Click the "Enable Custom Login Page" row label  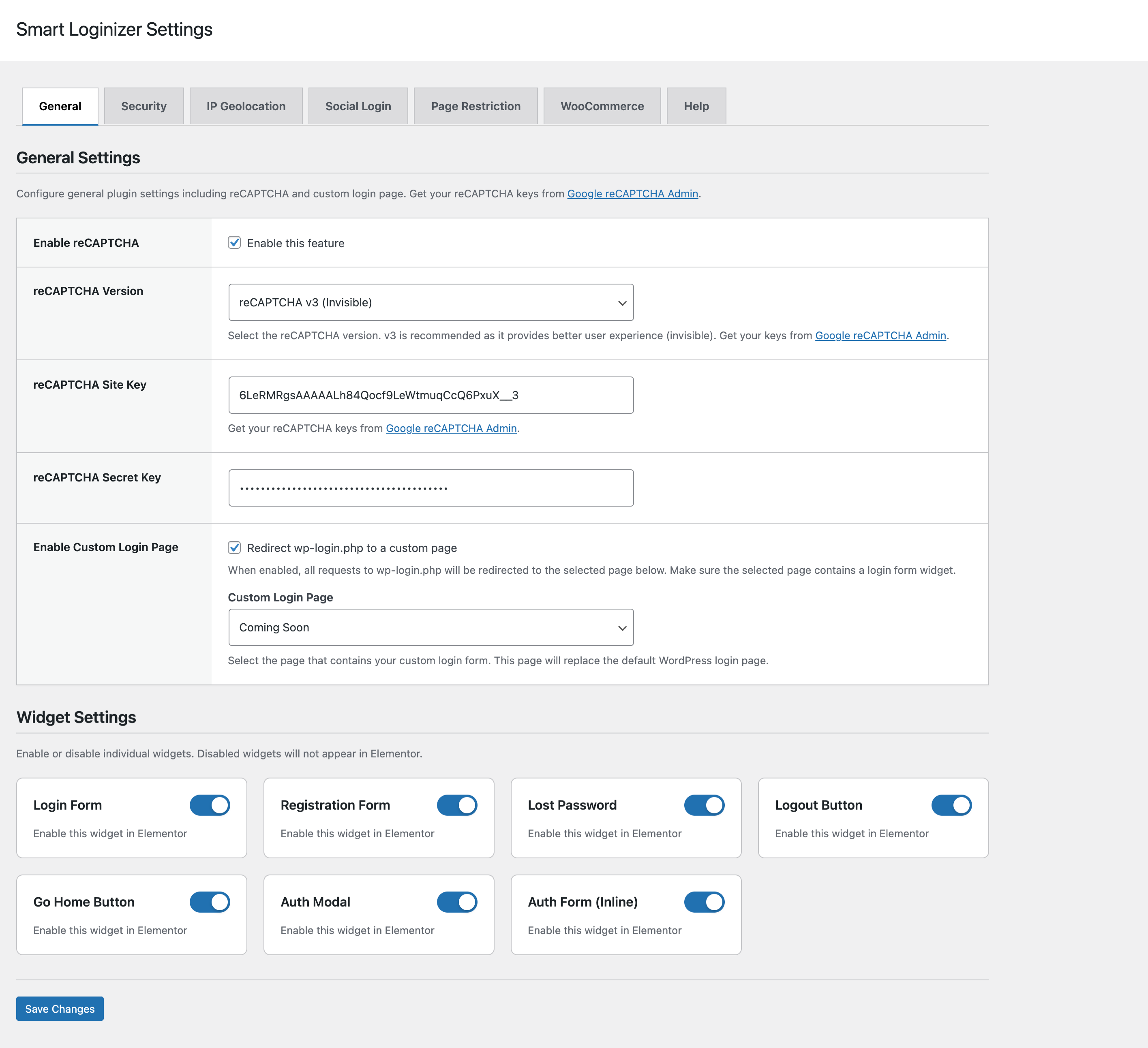106,547
